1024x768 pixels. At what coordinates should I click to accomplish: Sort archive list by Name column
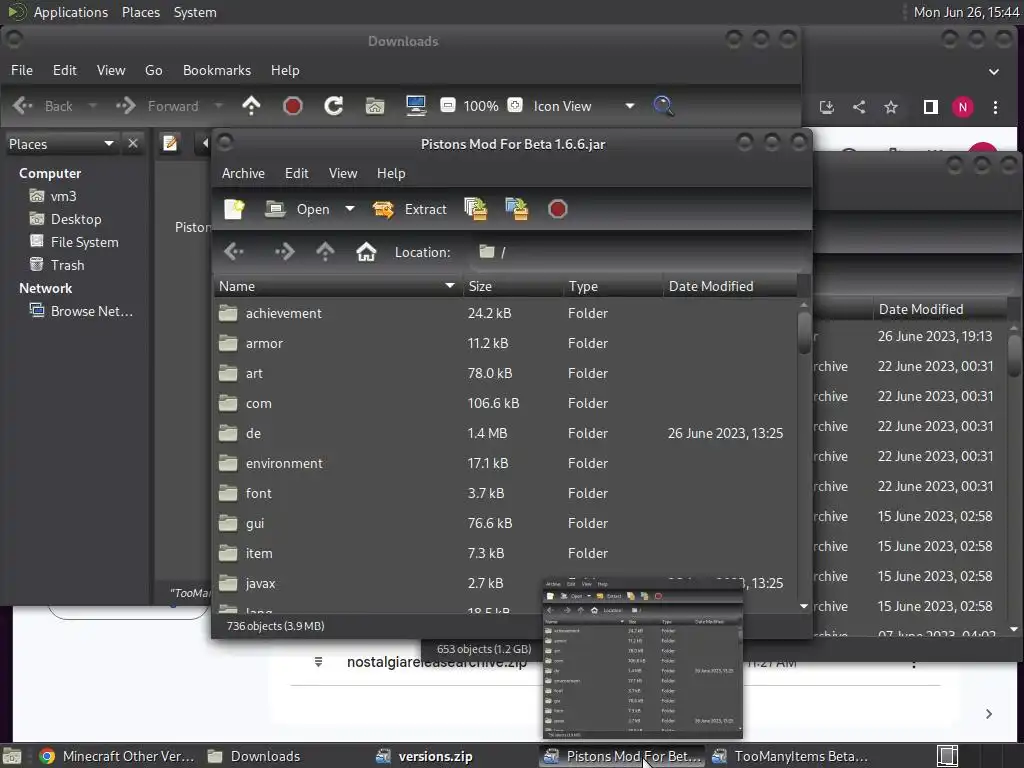point(338,286)
